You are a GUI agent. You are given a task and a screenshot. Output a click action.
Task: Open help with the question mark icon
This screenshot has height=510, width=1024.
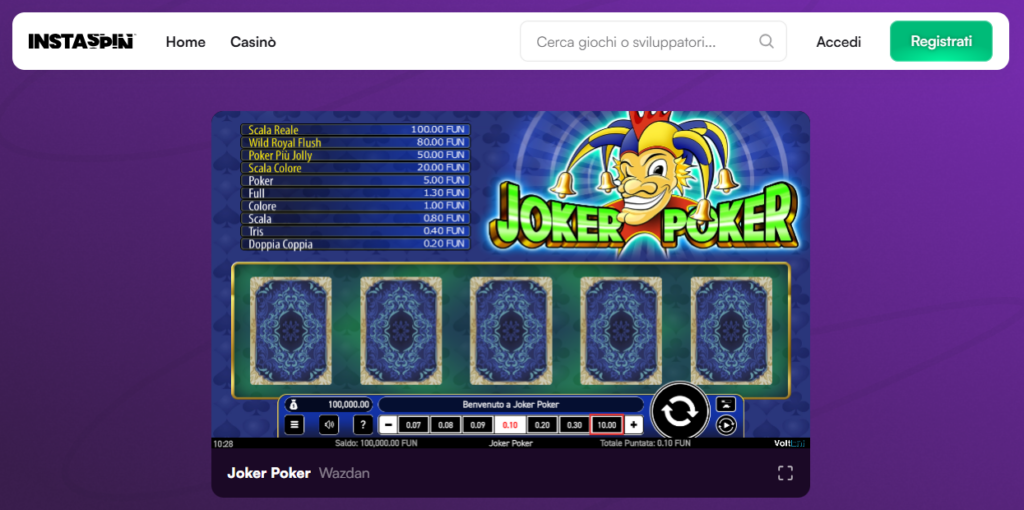click(x=363, y=424)
